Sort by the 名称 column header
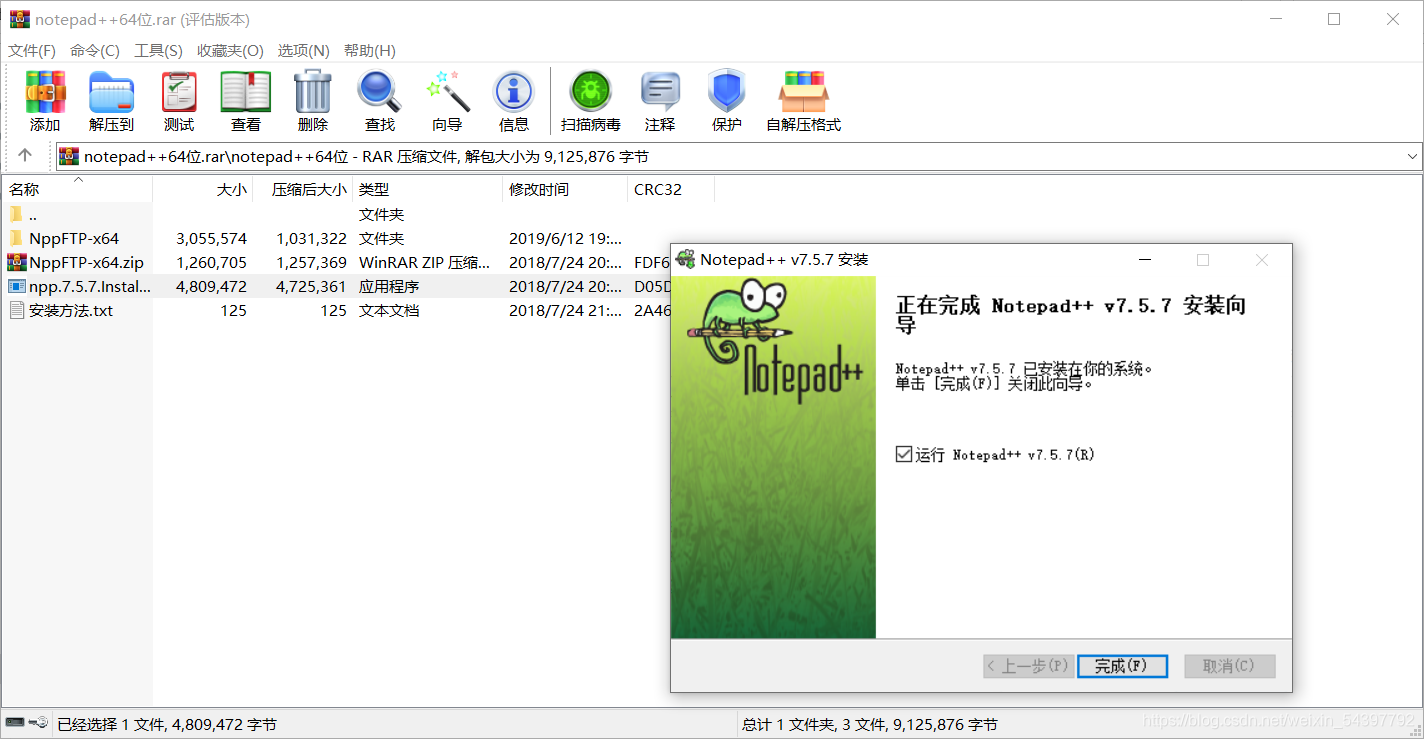Image resolution: width=1424 pixels, height=739 pixels. coord(77,189)
